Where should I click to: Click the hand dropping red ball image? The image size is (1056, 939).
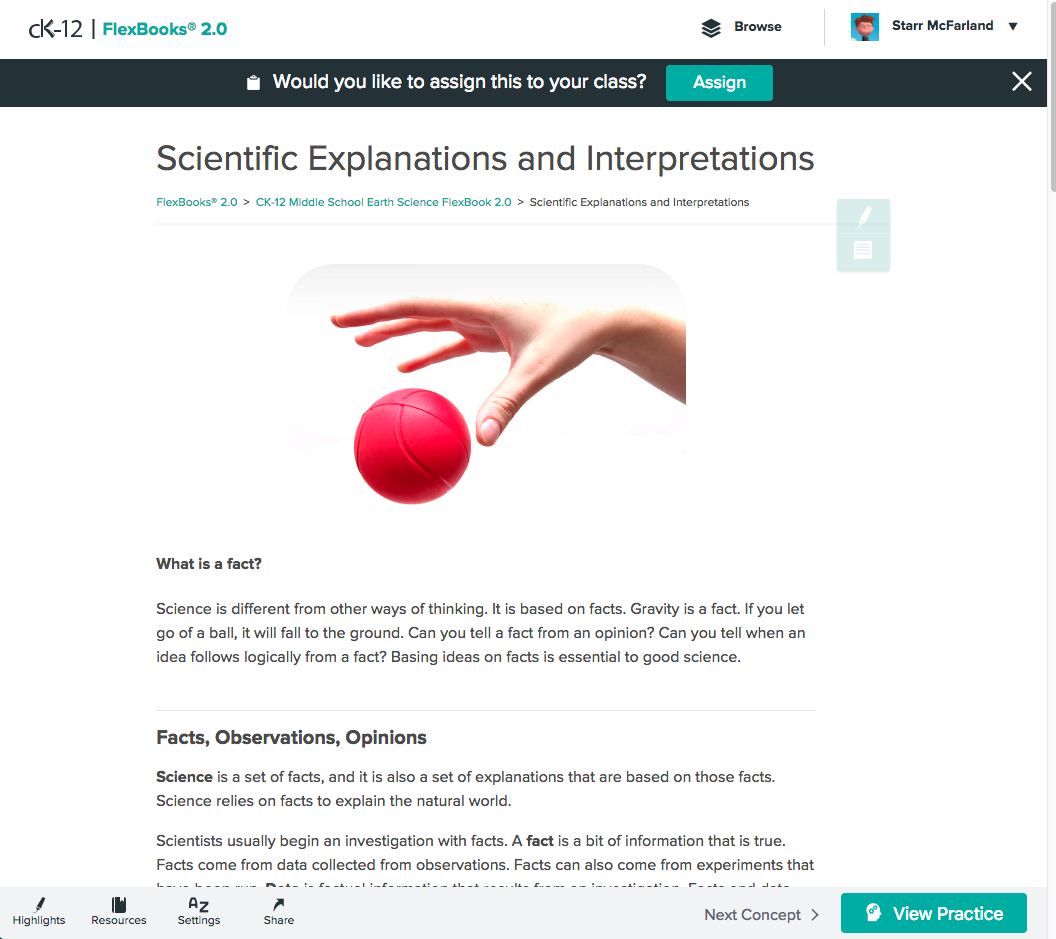[x=487, y=385]
